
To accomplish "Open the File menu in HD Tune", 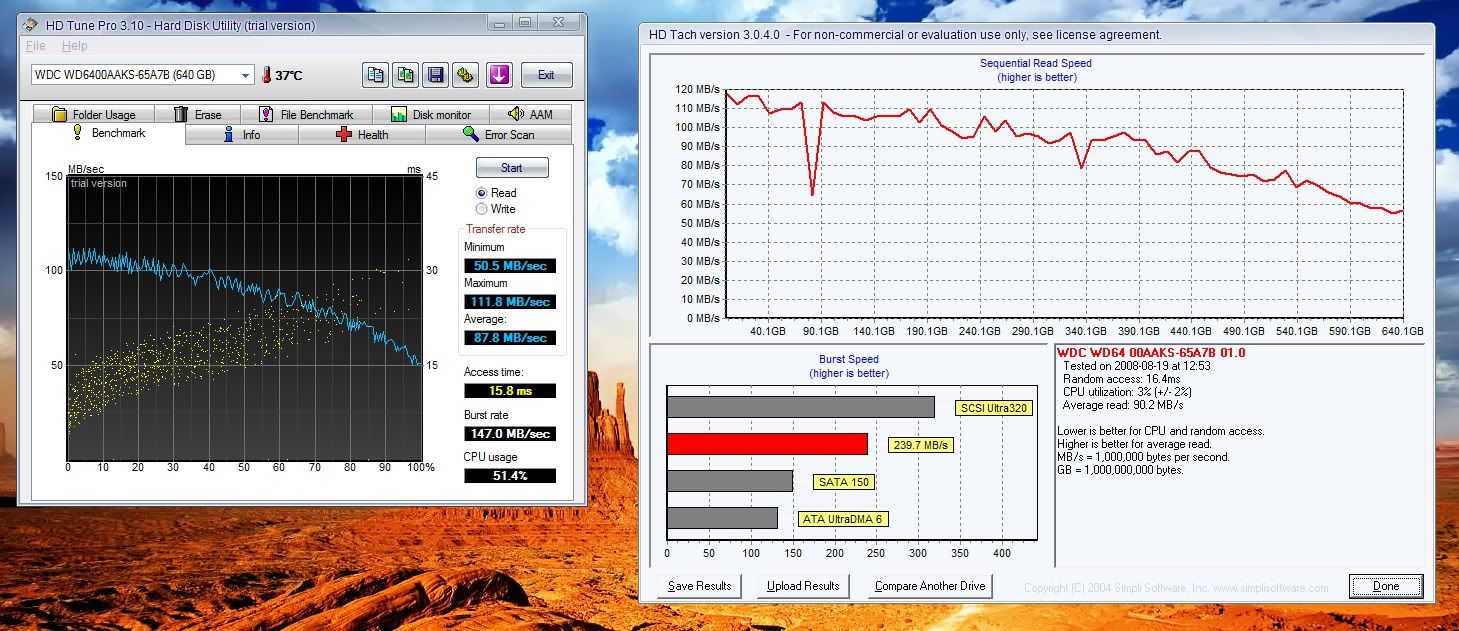I will [36, 46].
